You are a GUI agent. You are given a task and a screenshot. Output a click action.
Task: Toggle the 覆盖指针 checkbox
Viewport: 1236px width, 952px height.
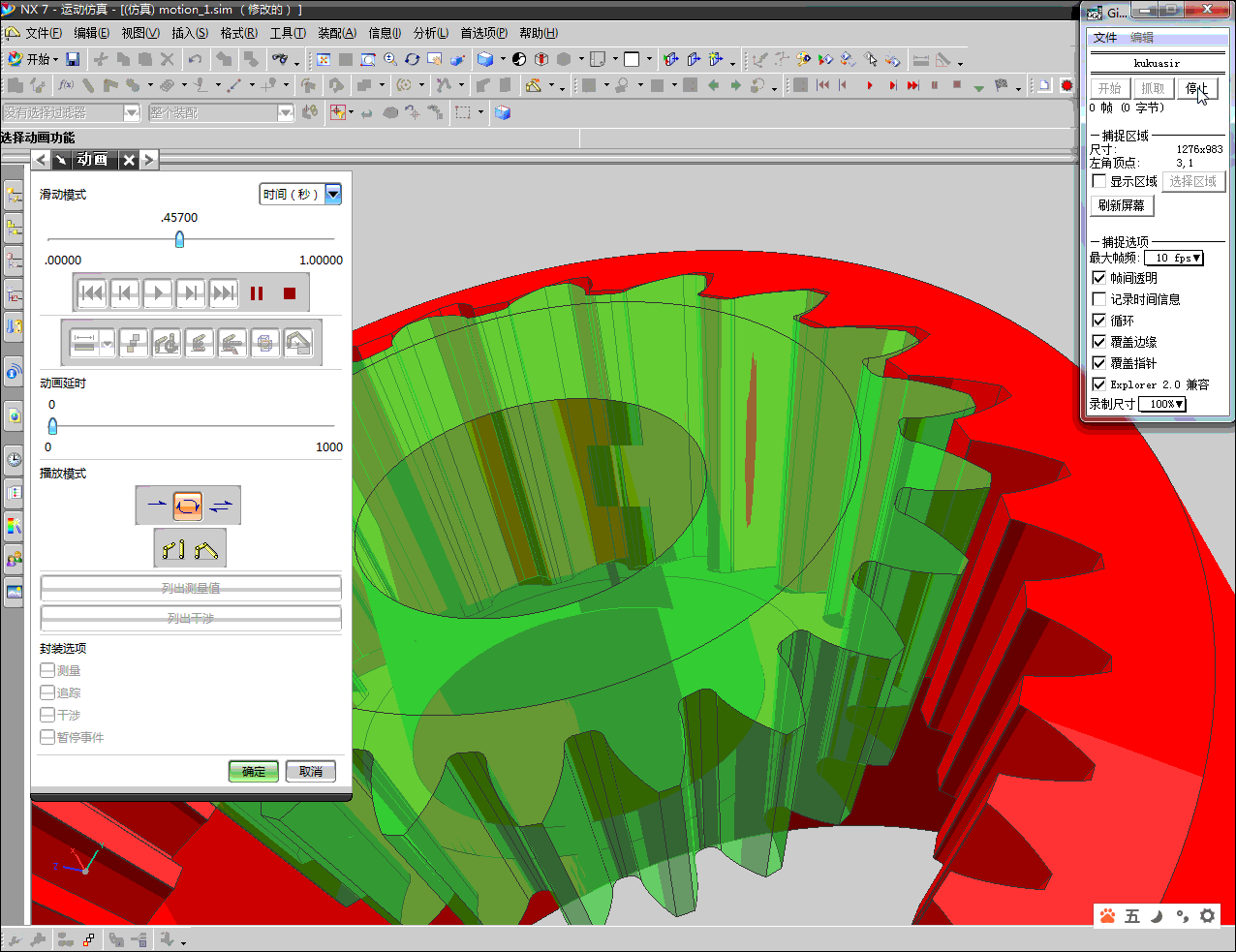point(1099,363)
